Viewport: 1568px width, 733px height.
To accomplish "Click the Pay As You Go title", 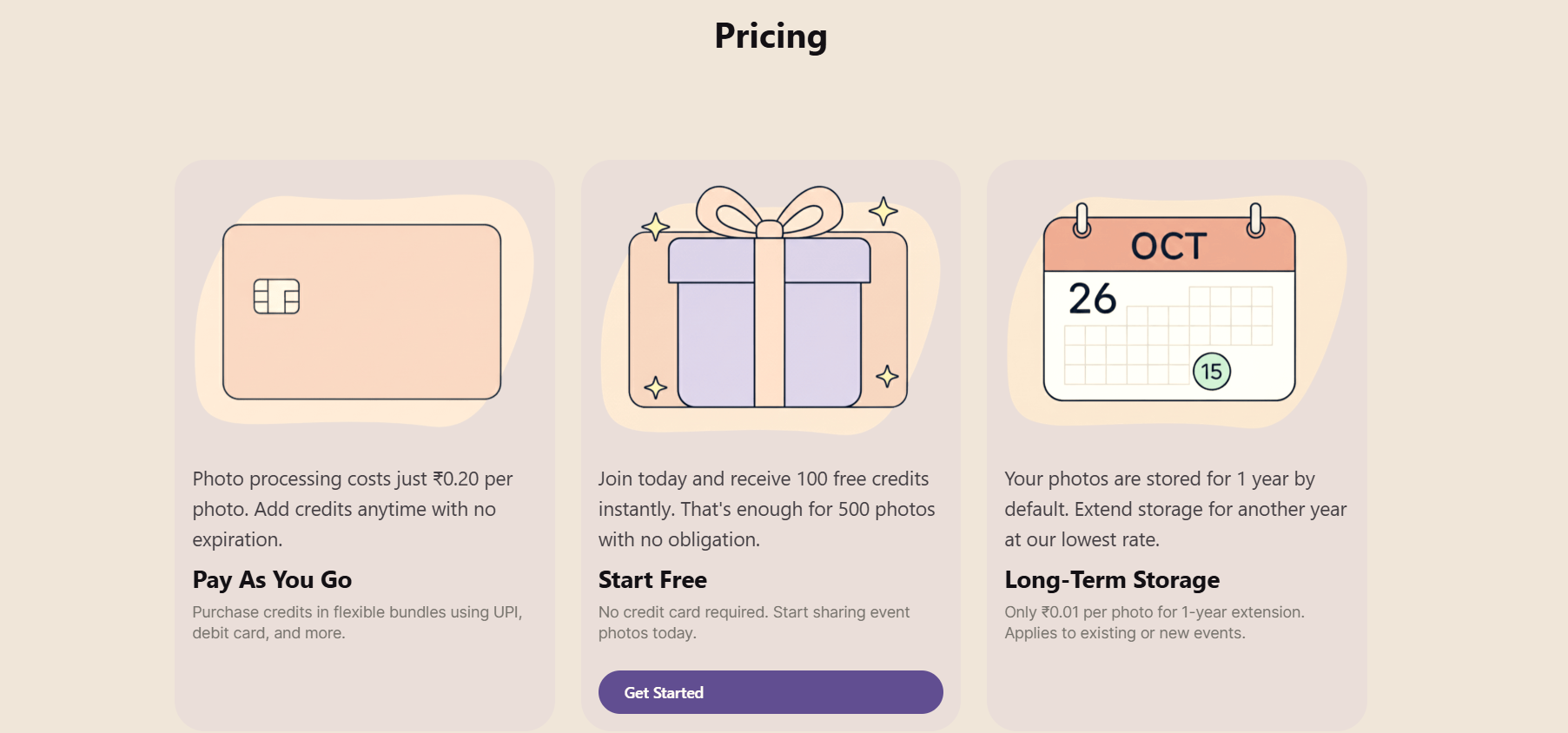I will 272,579.
